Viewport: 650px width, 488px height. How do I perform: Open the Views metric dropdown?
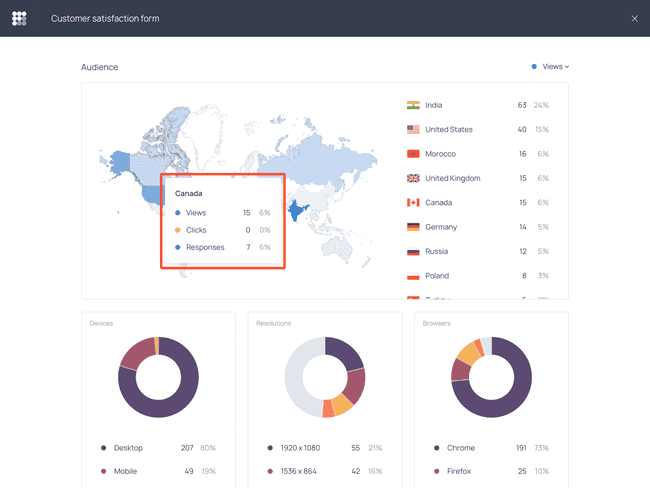551,66
